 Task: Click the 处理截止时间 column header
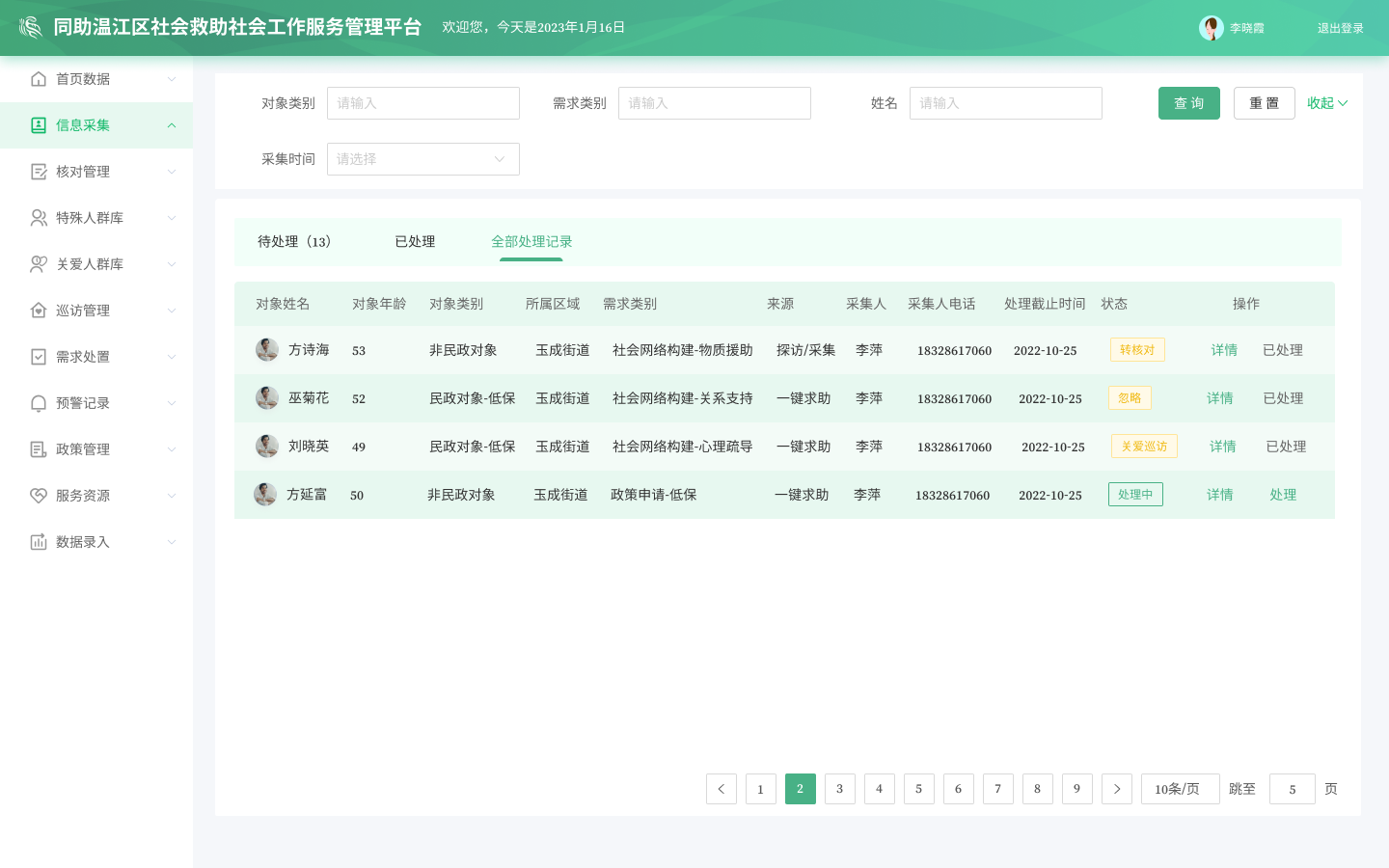[1045, 304]
